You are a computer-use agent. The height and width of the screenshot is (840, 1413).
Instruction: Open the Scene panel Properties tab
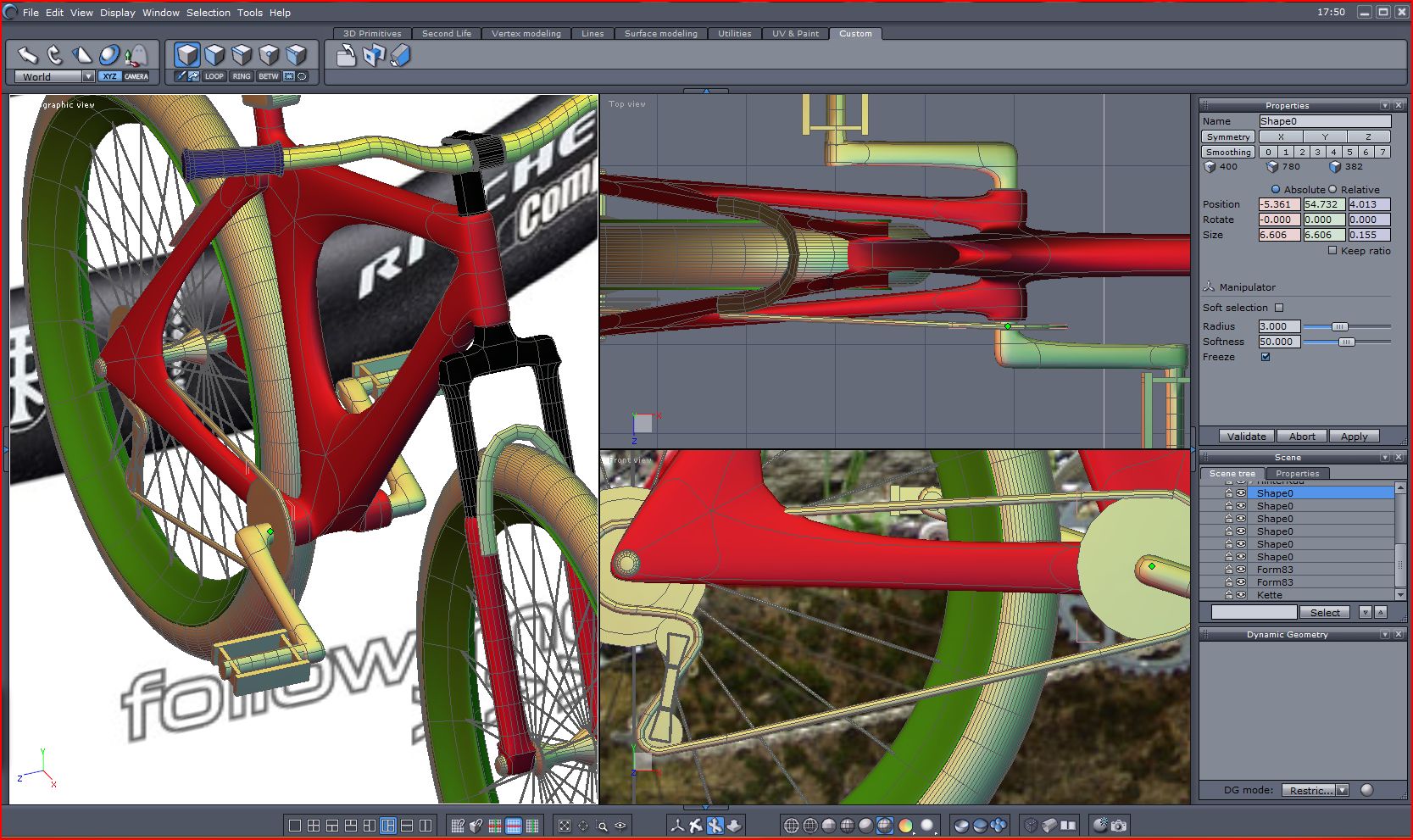click(x=1297, y=473)
